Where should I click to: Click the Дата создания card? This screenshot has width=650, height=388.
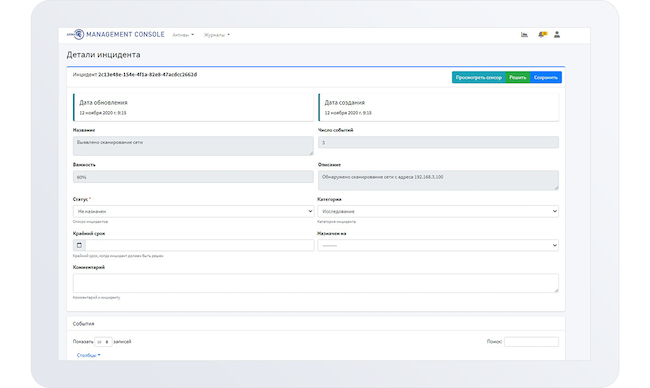[x=438, y=107]
